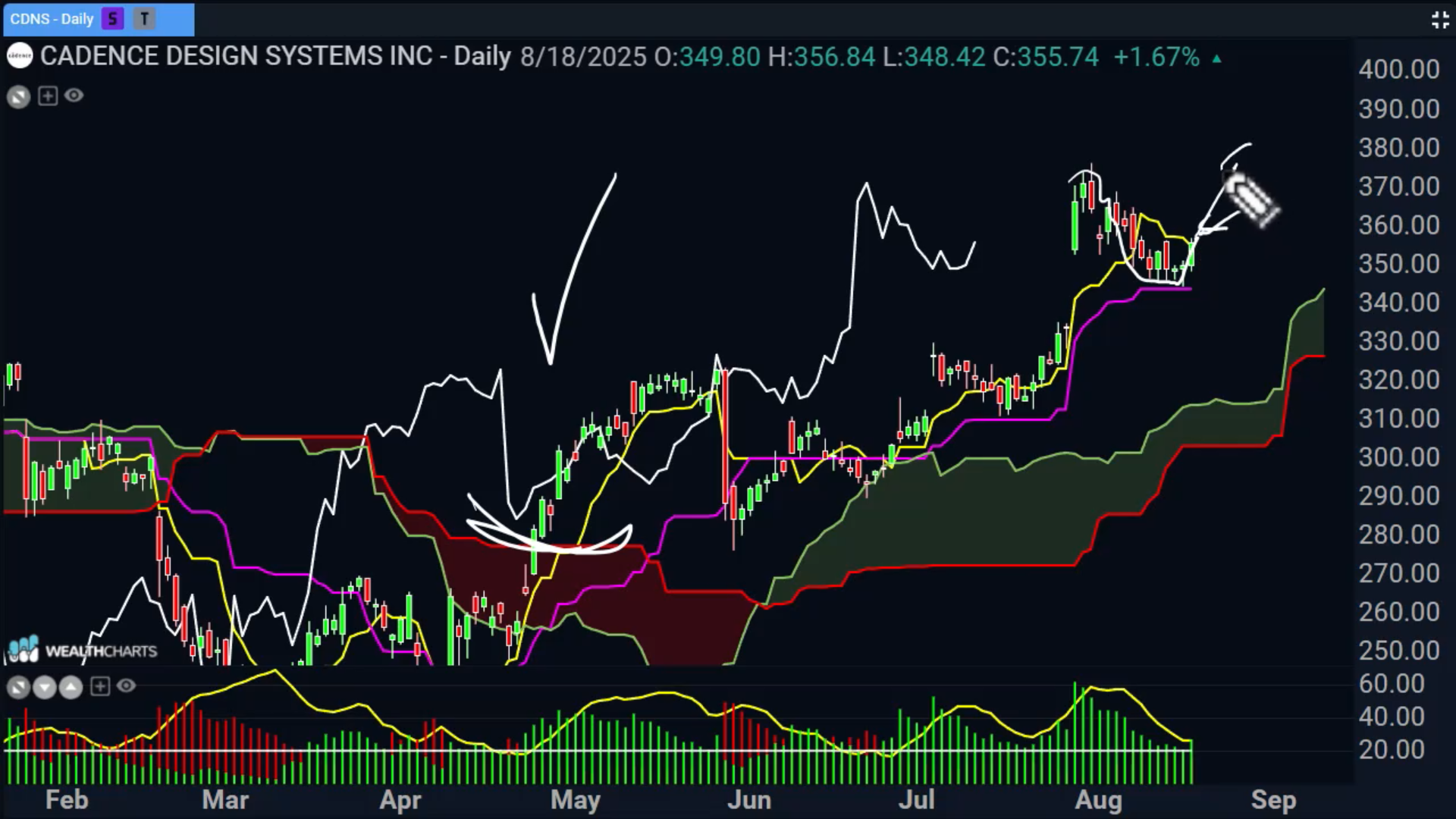Add an indicator to the price pane
The height and width of the screenshot is (819, 1456).
[x=48, y=96]
